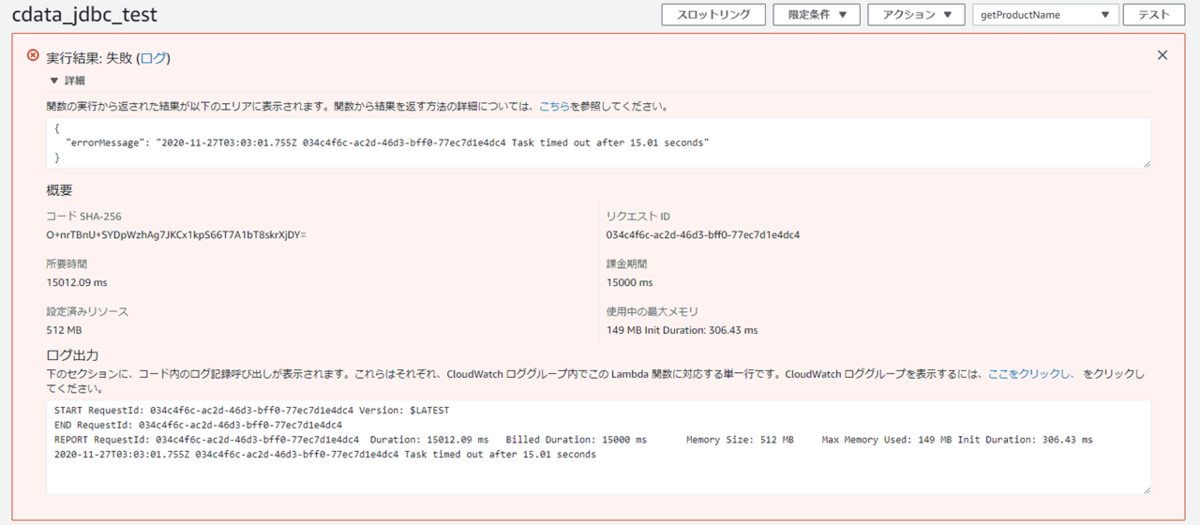
Task: Open the ここをクリックし CloudWatch link
Action: pyautogui.click(x=1030, y=374)
